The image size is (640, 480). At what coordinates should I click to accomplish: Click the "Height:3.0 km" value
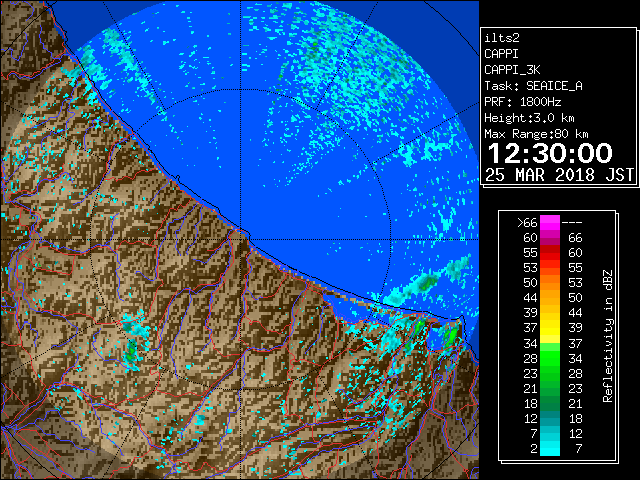(x=529, y=118)
